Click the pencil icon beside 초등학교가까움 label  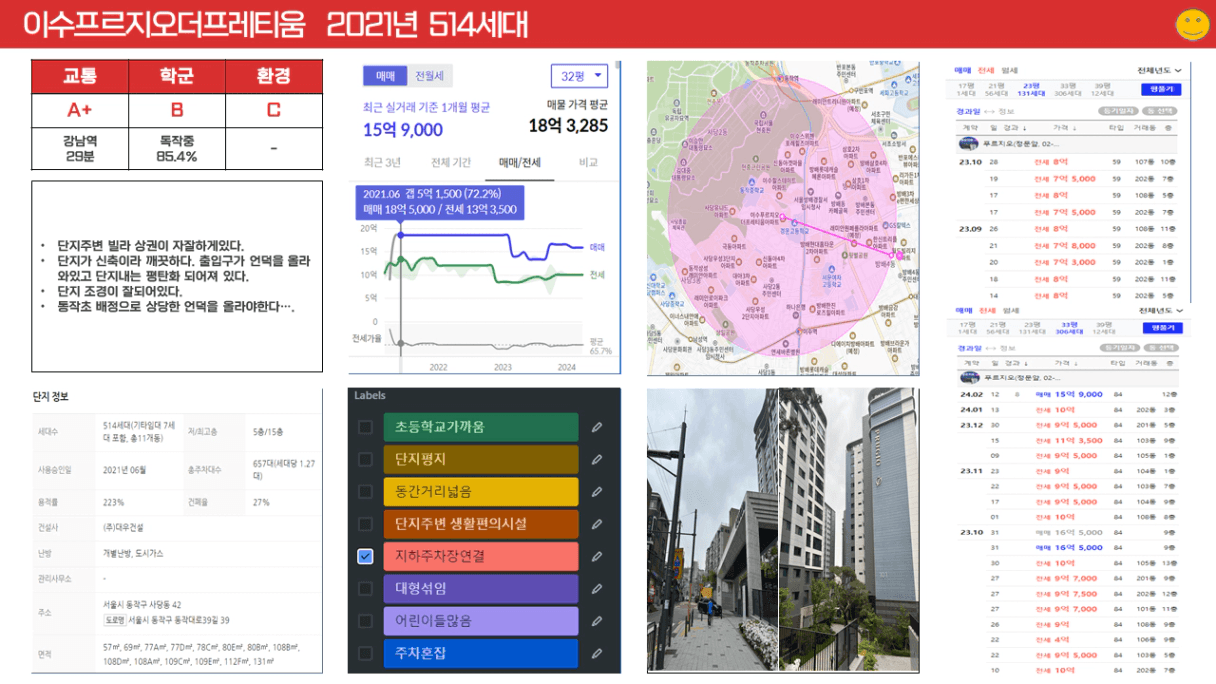pos(597,427)
